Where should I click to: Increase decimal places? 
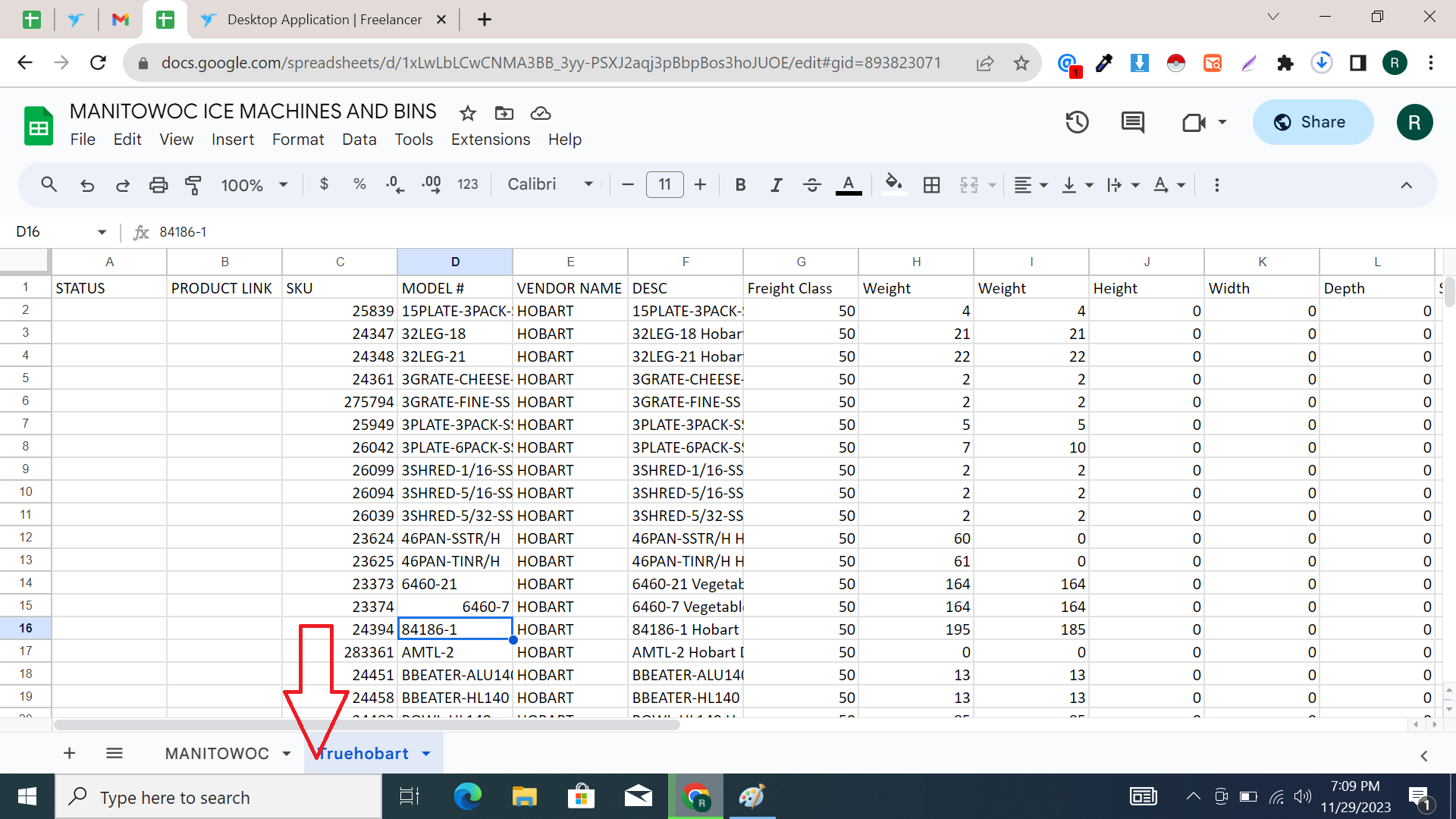pos(431,184)
